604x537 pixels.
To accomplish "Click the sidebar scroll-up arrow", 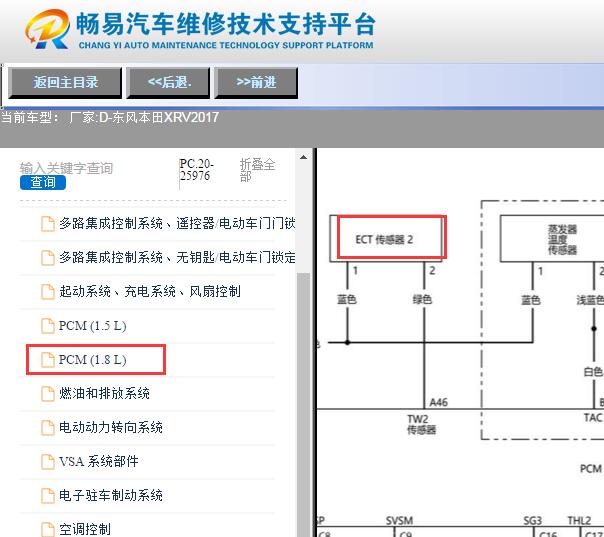I will tap(304, 157).
